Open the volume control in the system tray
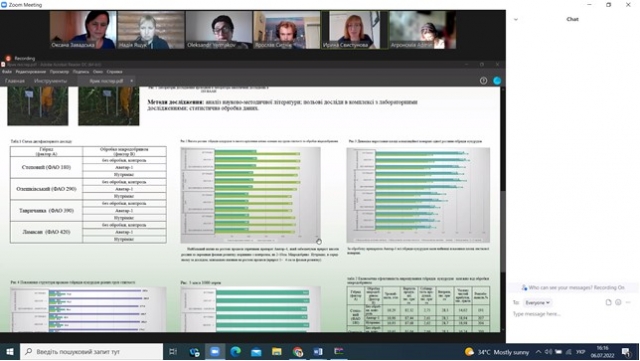The height and width of the screenshot is (361, 640). [548, 352]
